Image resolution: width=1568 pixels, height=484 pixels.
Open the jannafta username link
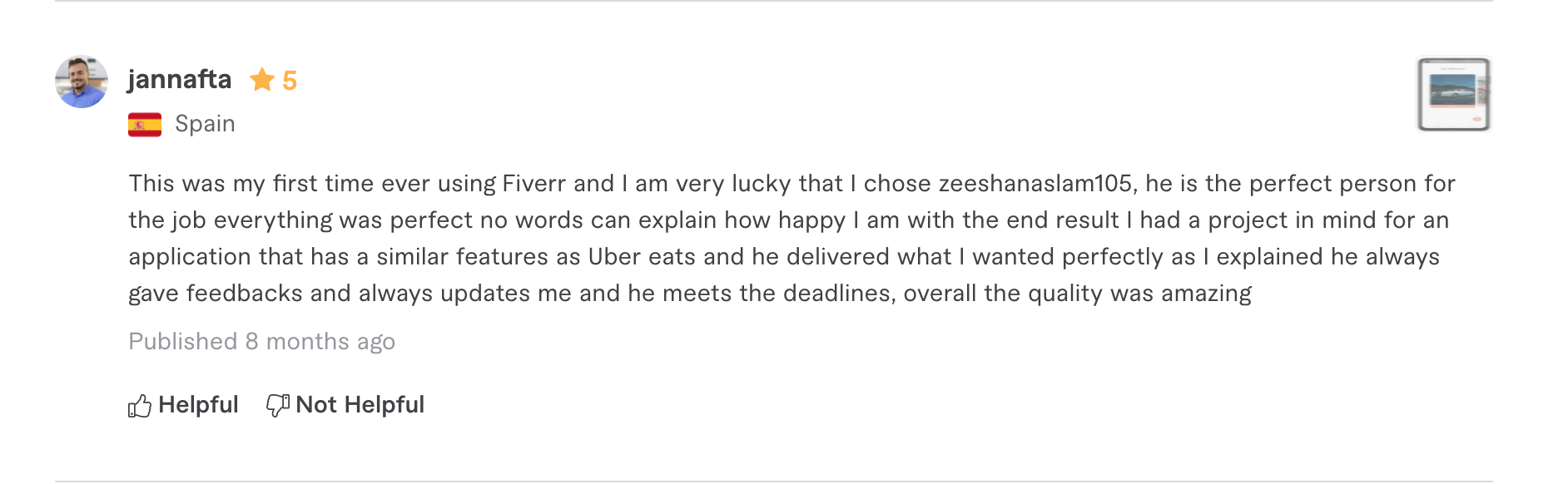179,79
